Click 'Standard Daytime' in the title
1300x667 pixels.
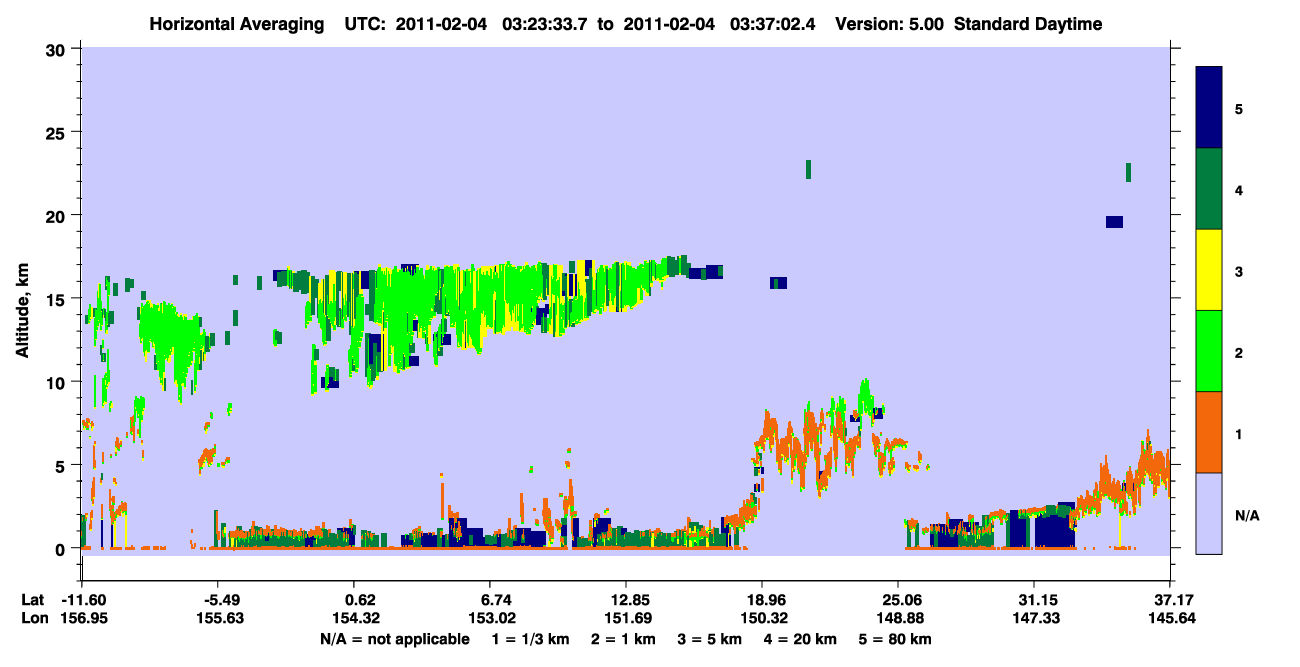[1028, 24]
